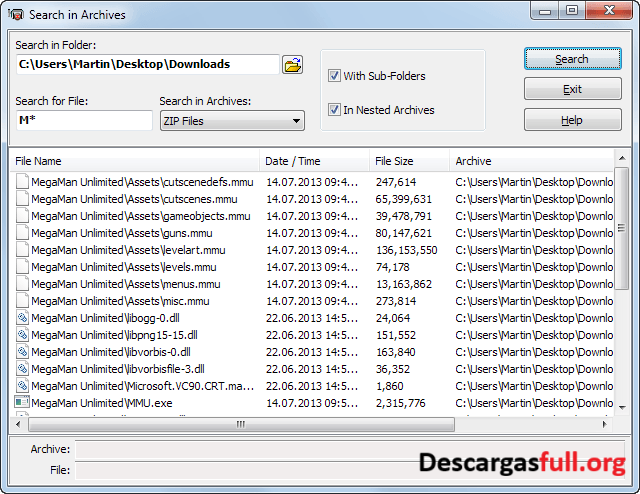Click the libvorbis-0.dll file icon
Screen dimensions: 640x494
click(x=22, y=352)
